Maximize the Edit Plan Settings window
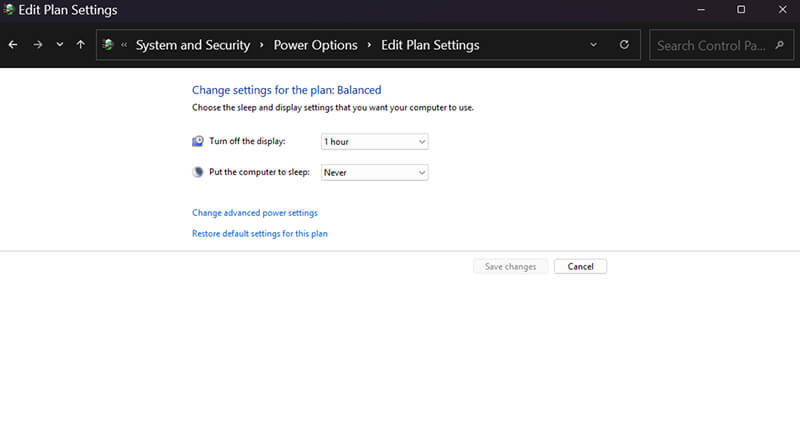This screenshot has width=800, height=448. pyautogui.click(x=741, y=10)
